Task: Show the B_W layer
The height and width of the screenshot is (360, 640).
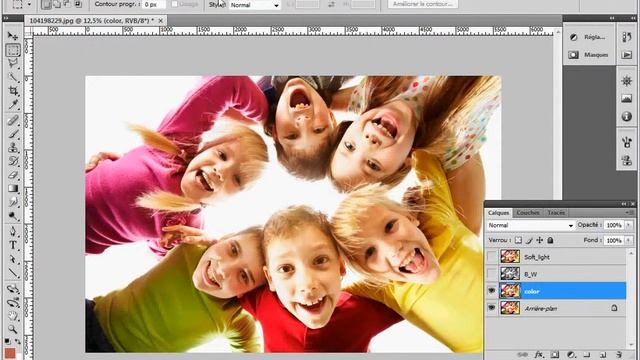Action: click(x=491, y=274)
